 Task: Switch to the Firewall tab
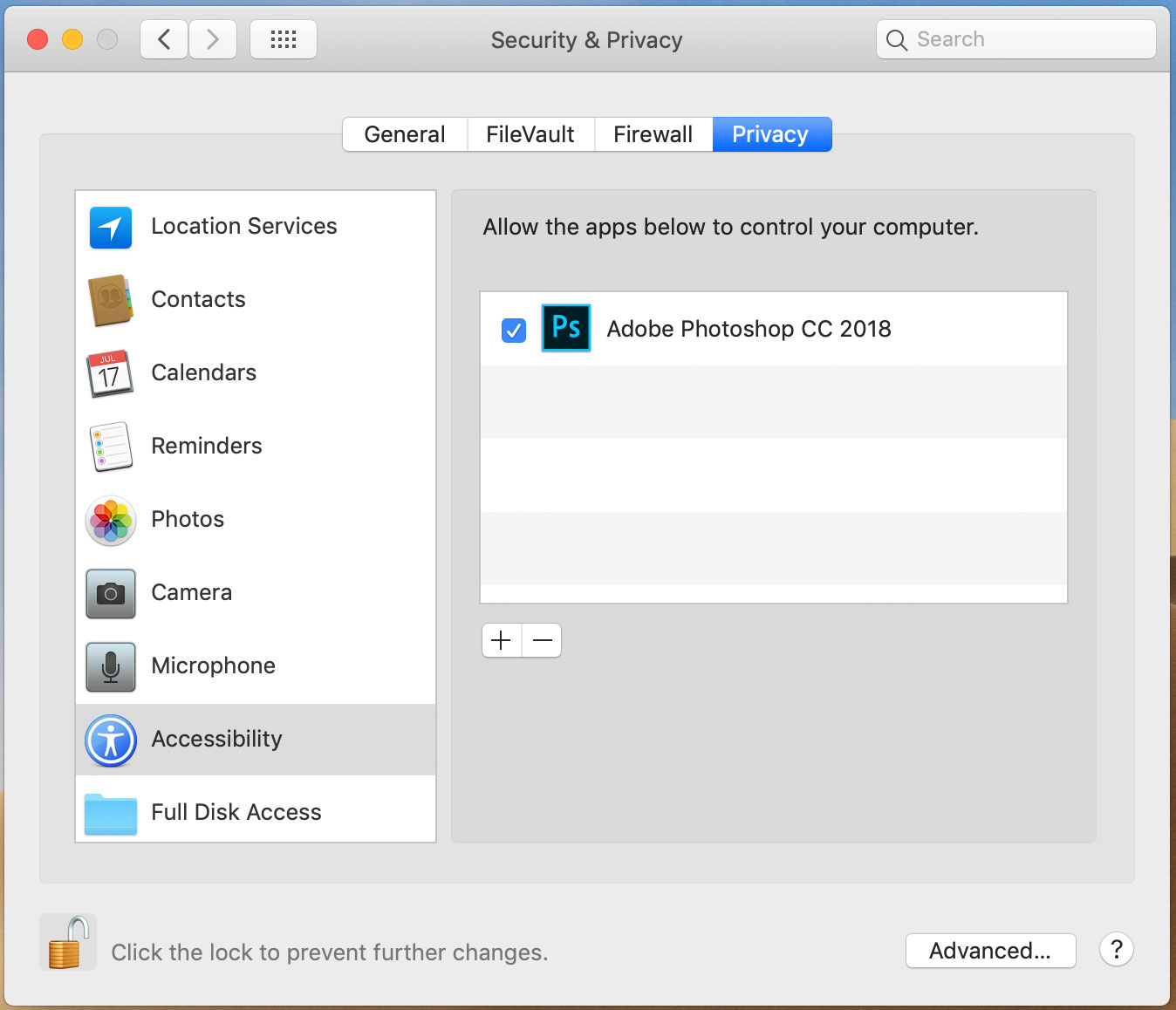(x=653, y=134)
